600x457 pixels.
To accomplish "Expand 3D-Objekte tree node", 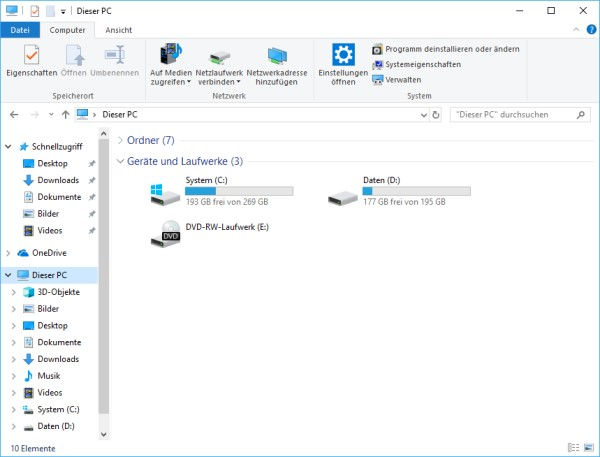I will tap(13, 292).
